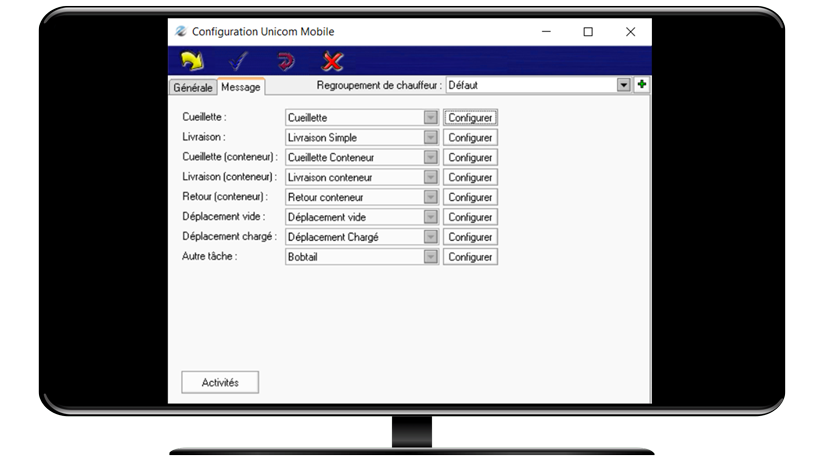
Task: Click the red curved-arrow toolbar icon
Action: point(285,62)
